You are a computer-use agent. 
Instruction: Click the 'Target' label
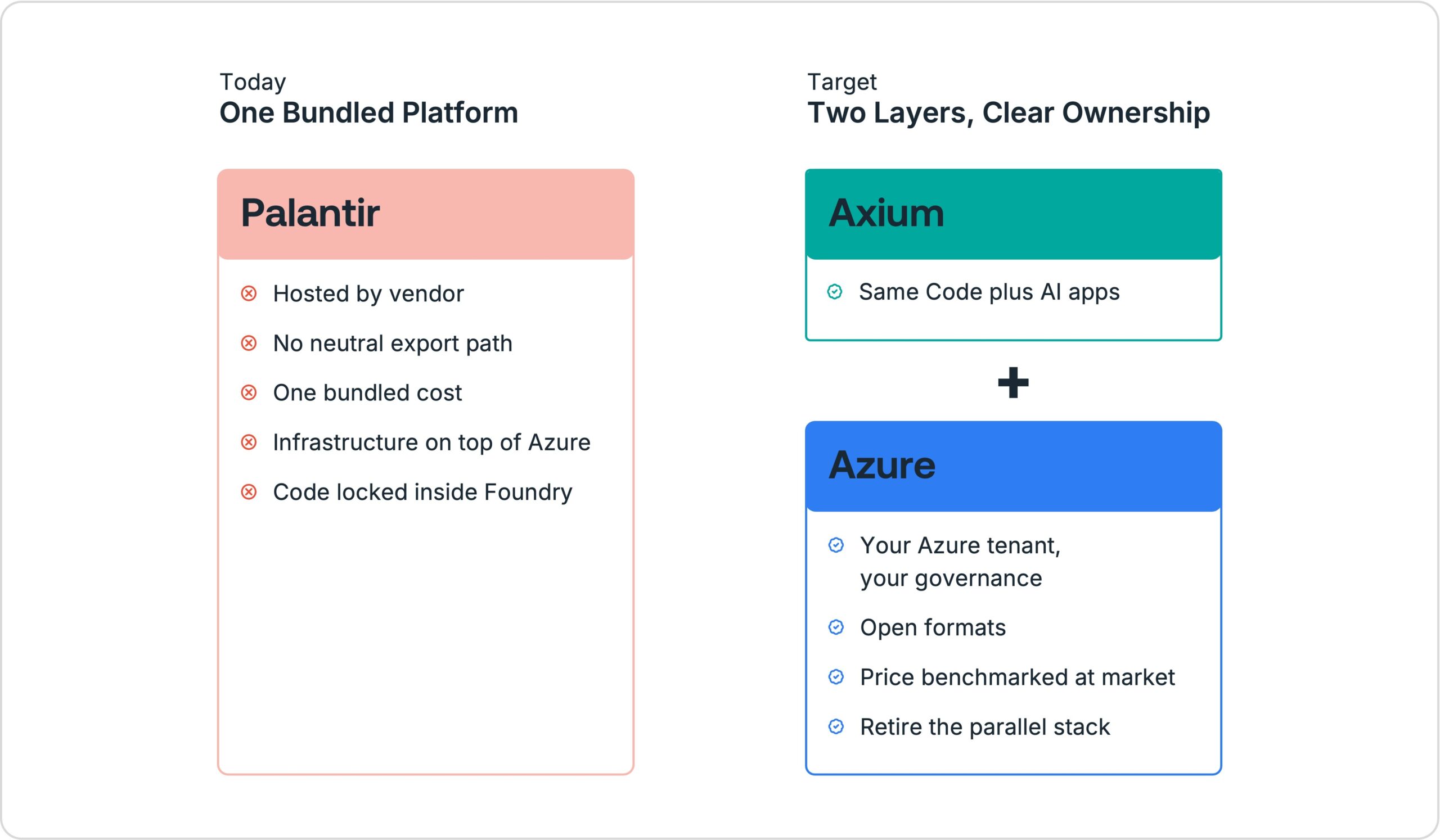(x=841, y=82)
